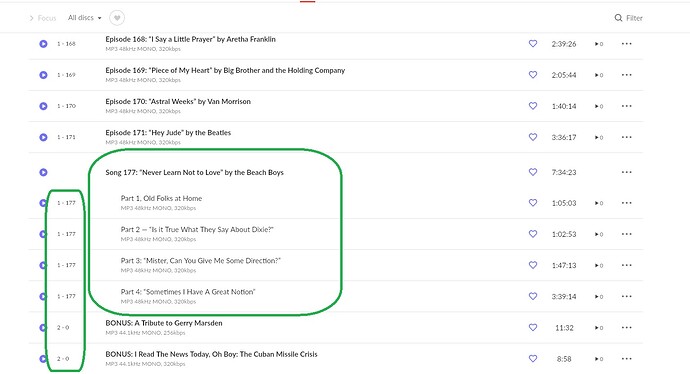This screenshot has width=690, height=374.
Task: Select Song 177 Never Learn Not to Love title
Action: [x=195, y=172]
